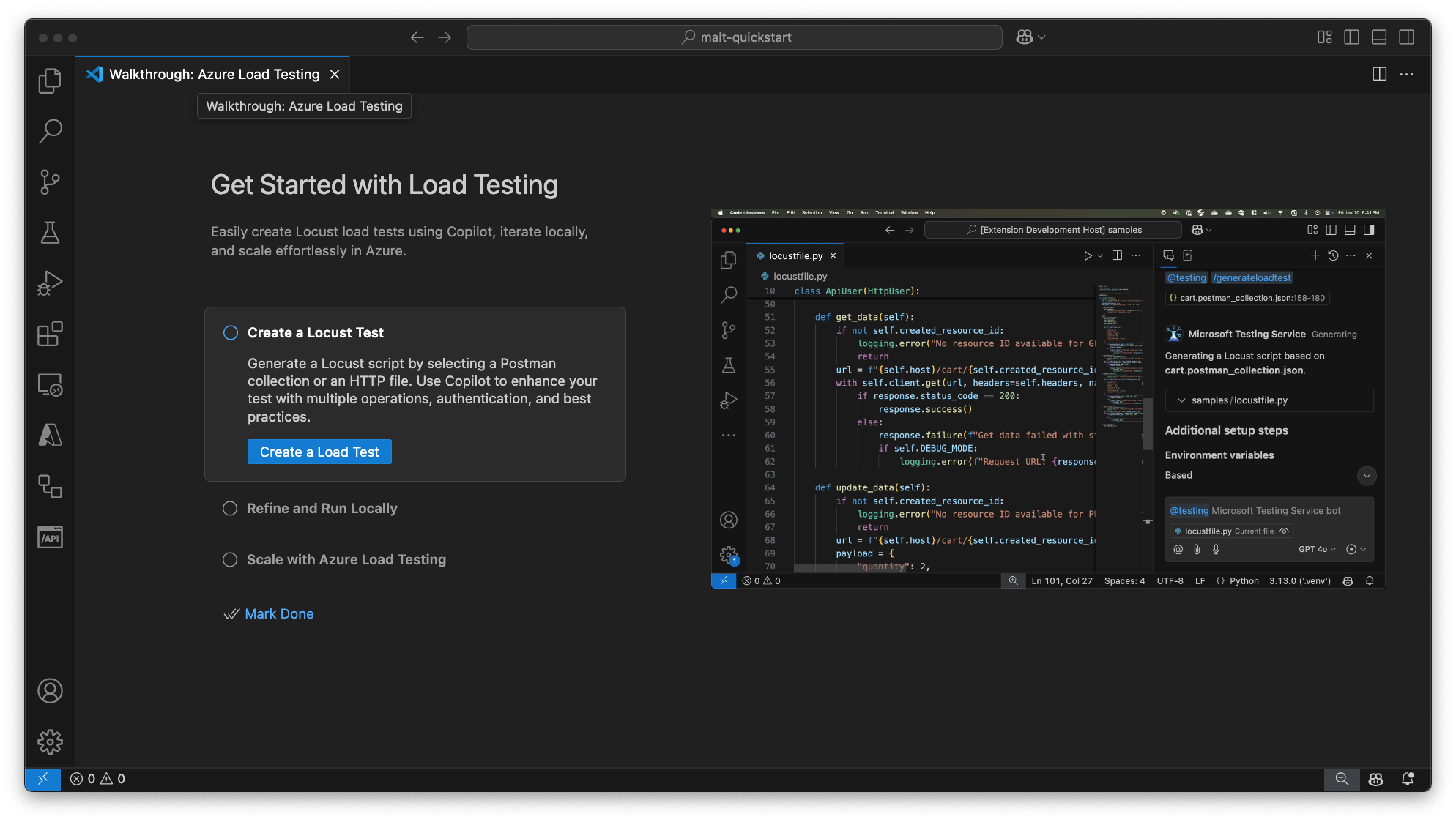
Task: Click the walkthrough preview screenshot image
Action: pyautogui.click(x=1047, y=399)
